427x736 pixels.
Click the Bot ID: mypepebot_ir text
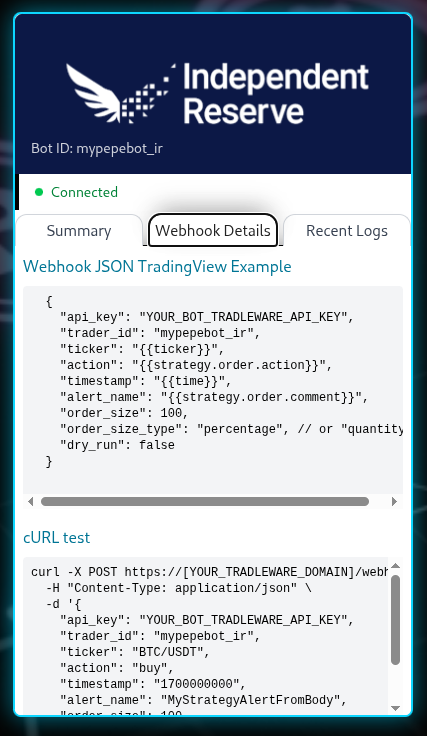tap(97, 148)
